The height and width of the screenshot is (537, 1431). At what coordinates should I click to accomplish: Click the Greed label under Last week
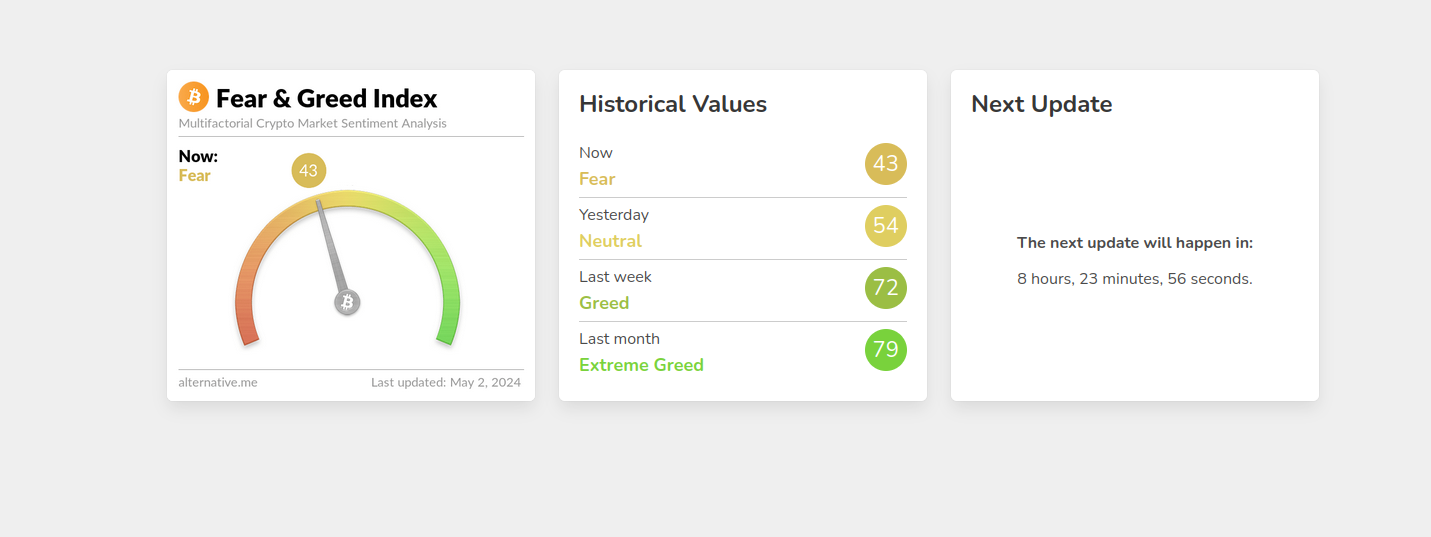tap(604, 303)
